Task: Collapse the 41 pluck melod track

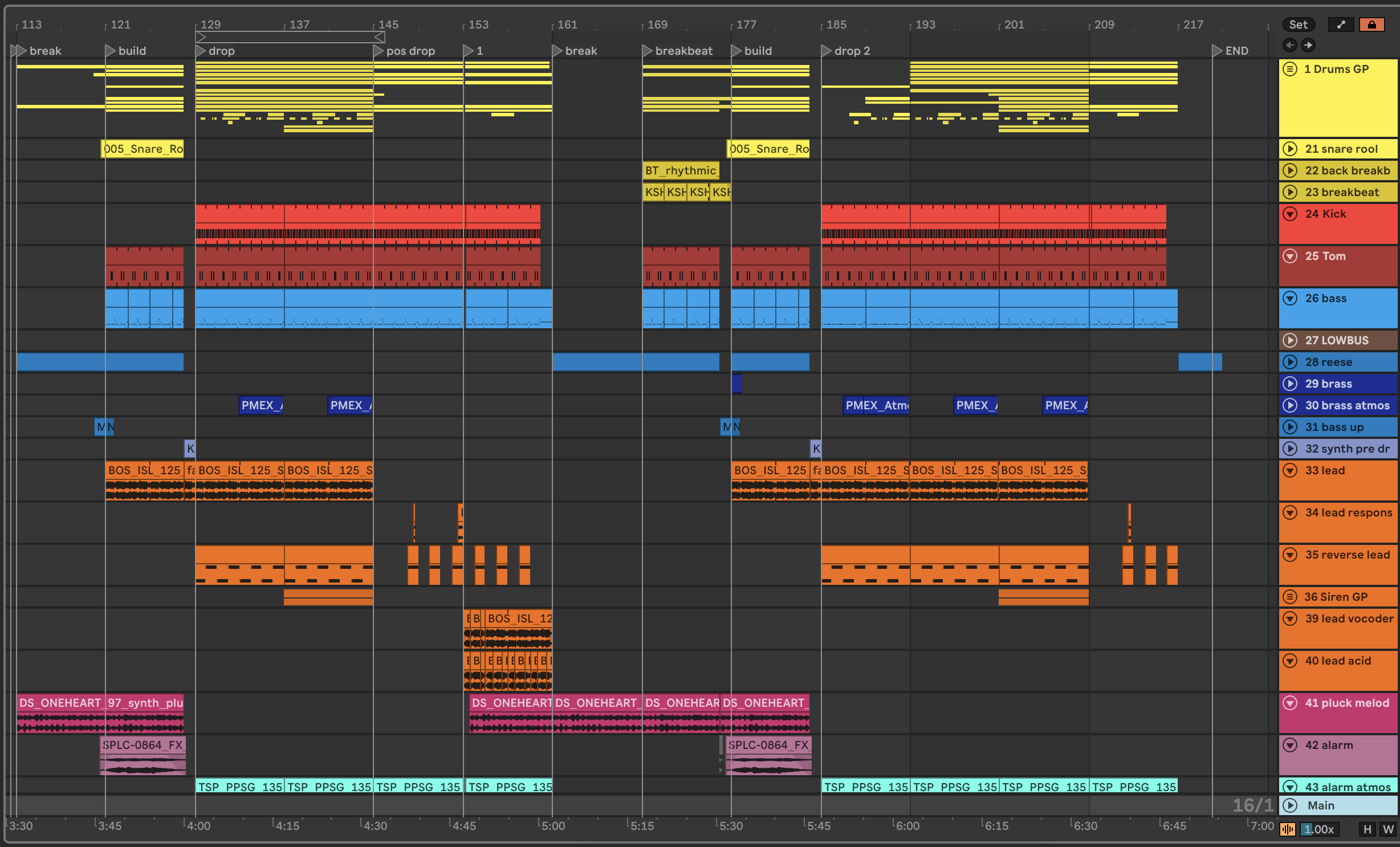Action: (x=1290, y=703)
